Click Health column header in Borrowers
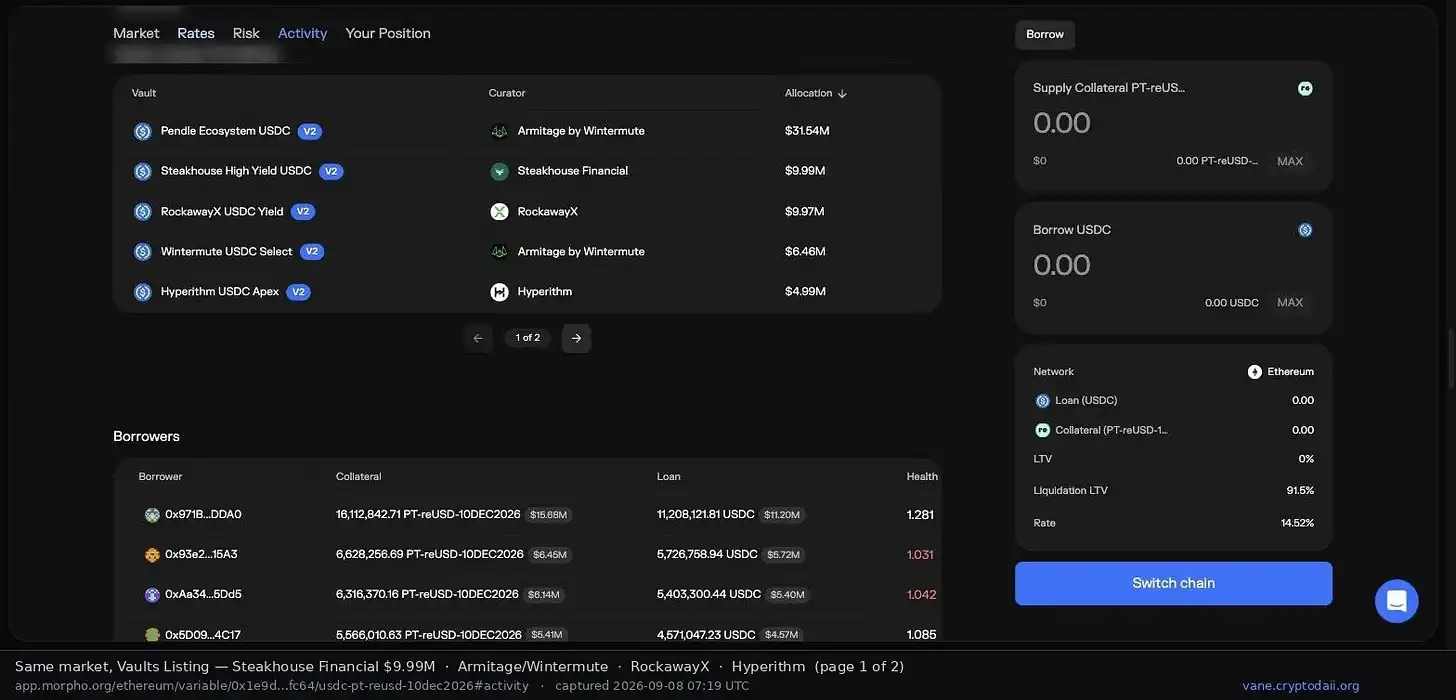This screenshot has width=1456, height=700. point(922,477)
